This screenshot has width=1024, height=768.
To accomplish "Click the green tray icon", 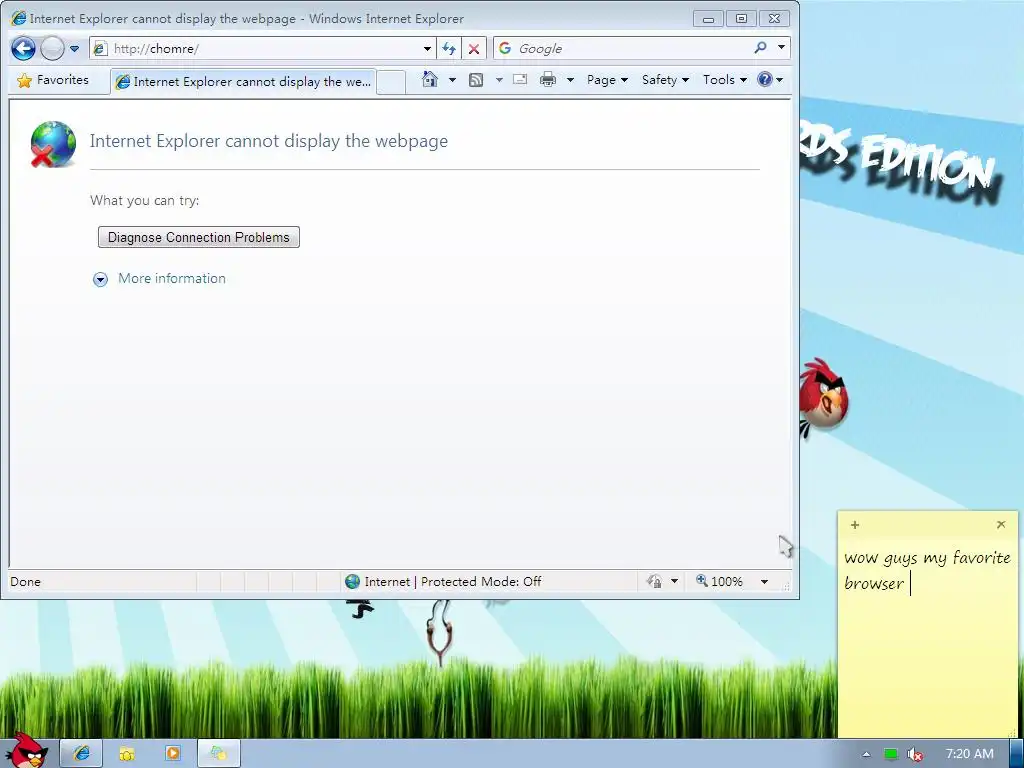I will [x=891, y=754].
